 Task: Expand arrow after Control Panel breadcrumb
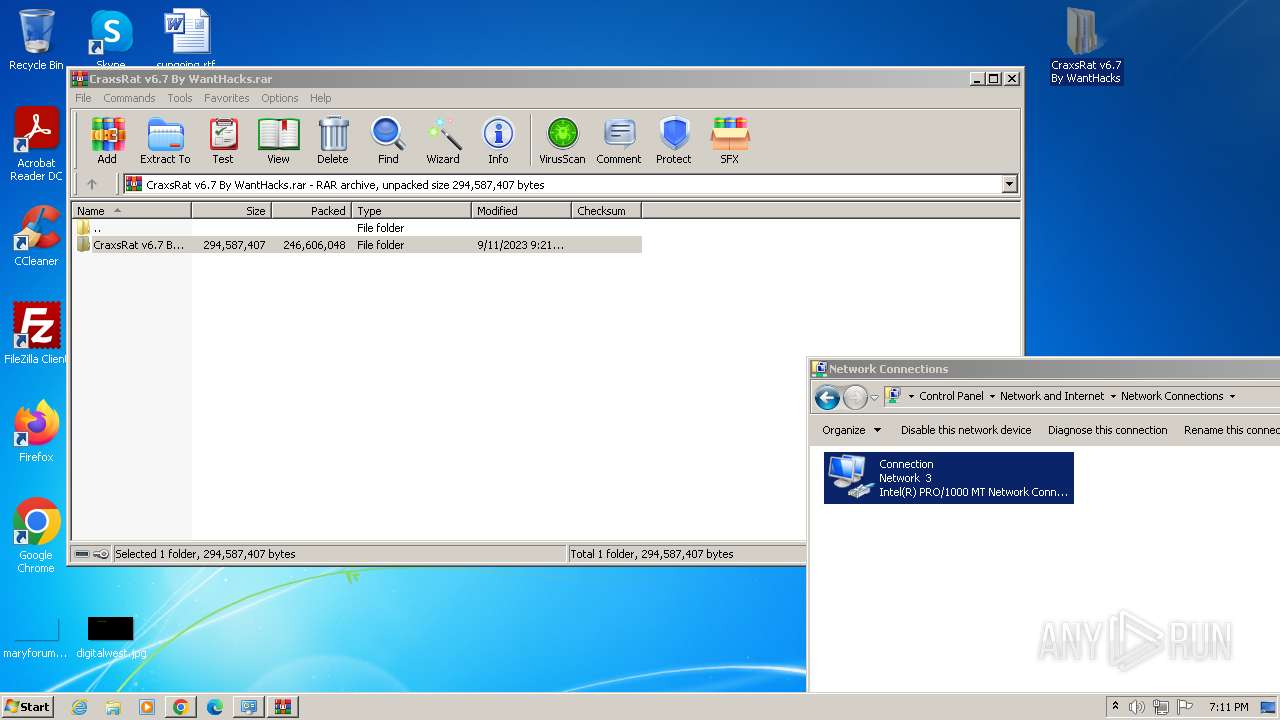tap(991, 396)
